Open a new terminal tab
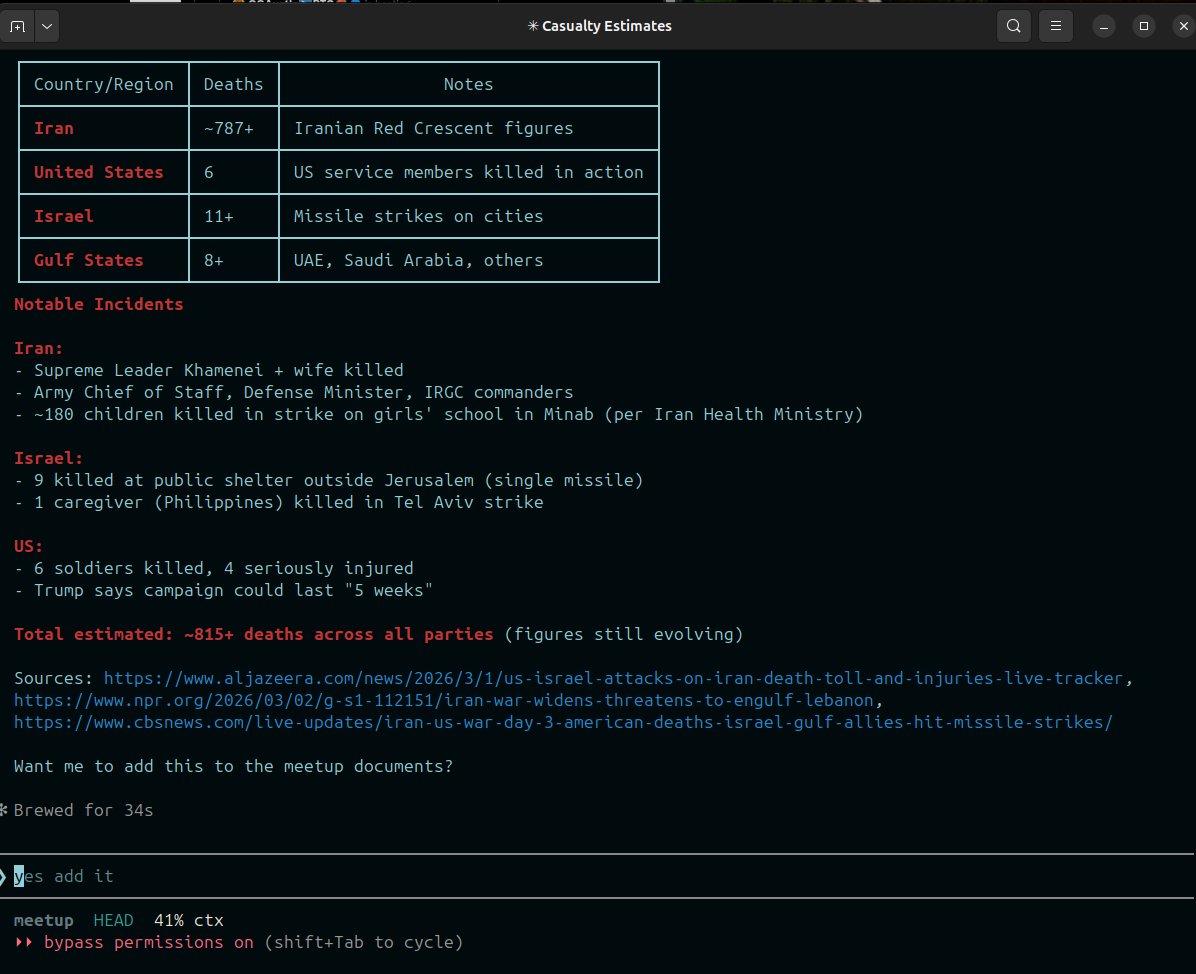 tap(18, 26)
